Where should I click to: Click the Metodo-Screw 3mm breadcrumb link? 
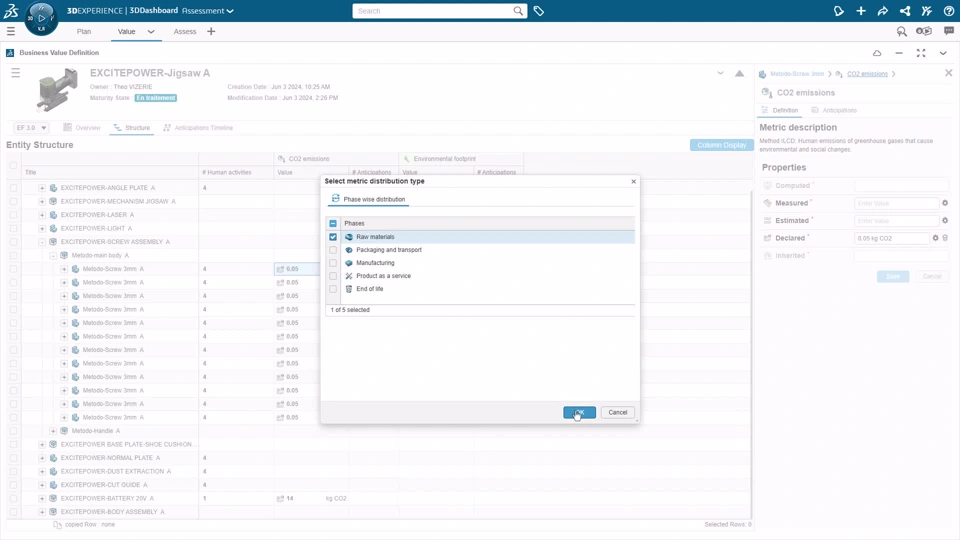(x=797, y=74)
